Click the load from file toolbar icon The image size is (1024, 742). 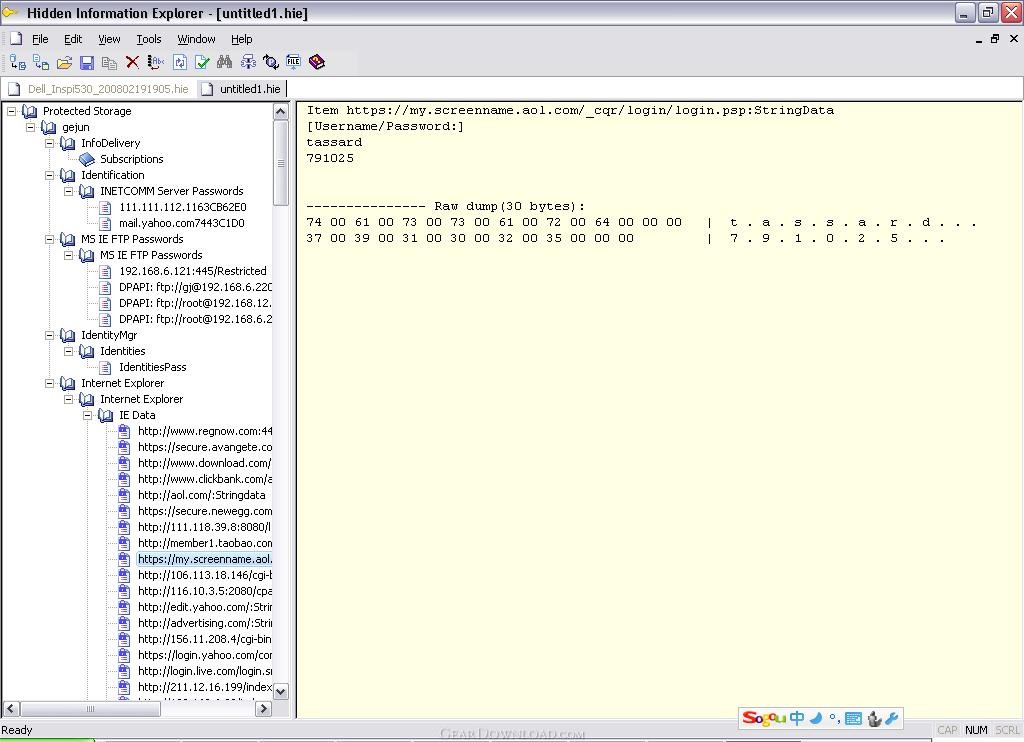click(x=41, y=62)
